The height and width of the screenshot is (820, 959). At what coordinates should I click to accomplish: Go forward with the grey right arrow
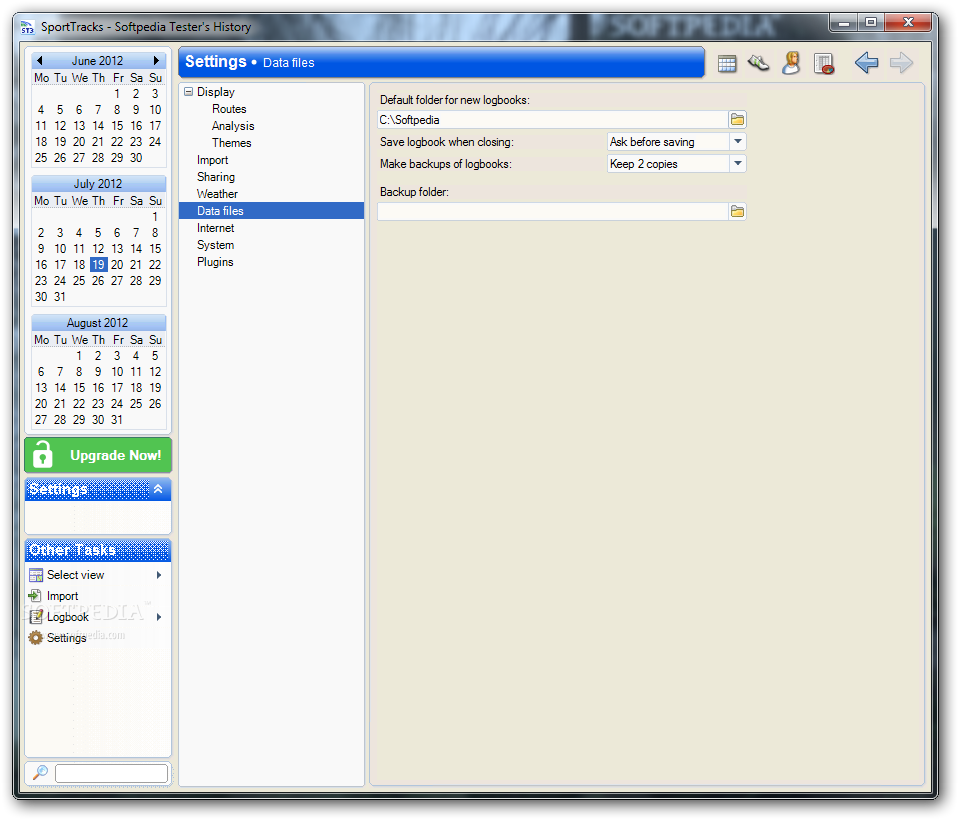click(902, 62)
